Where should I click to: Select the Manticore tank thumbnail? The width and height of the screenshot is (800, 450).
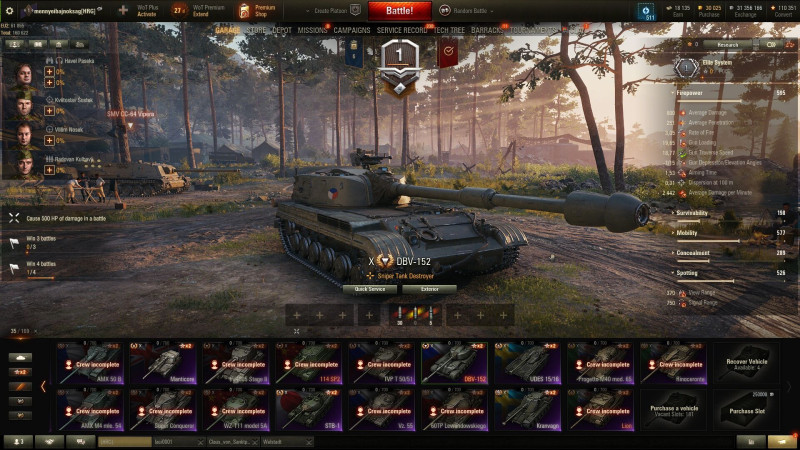163,363
